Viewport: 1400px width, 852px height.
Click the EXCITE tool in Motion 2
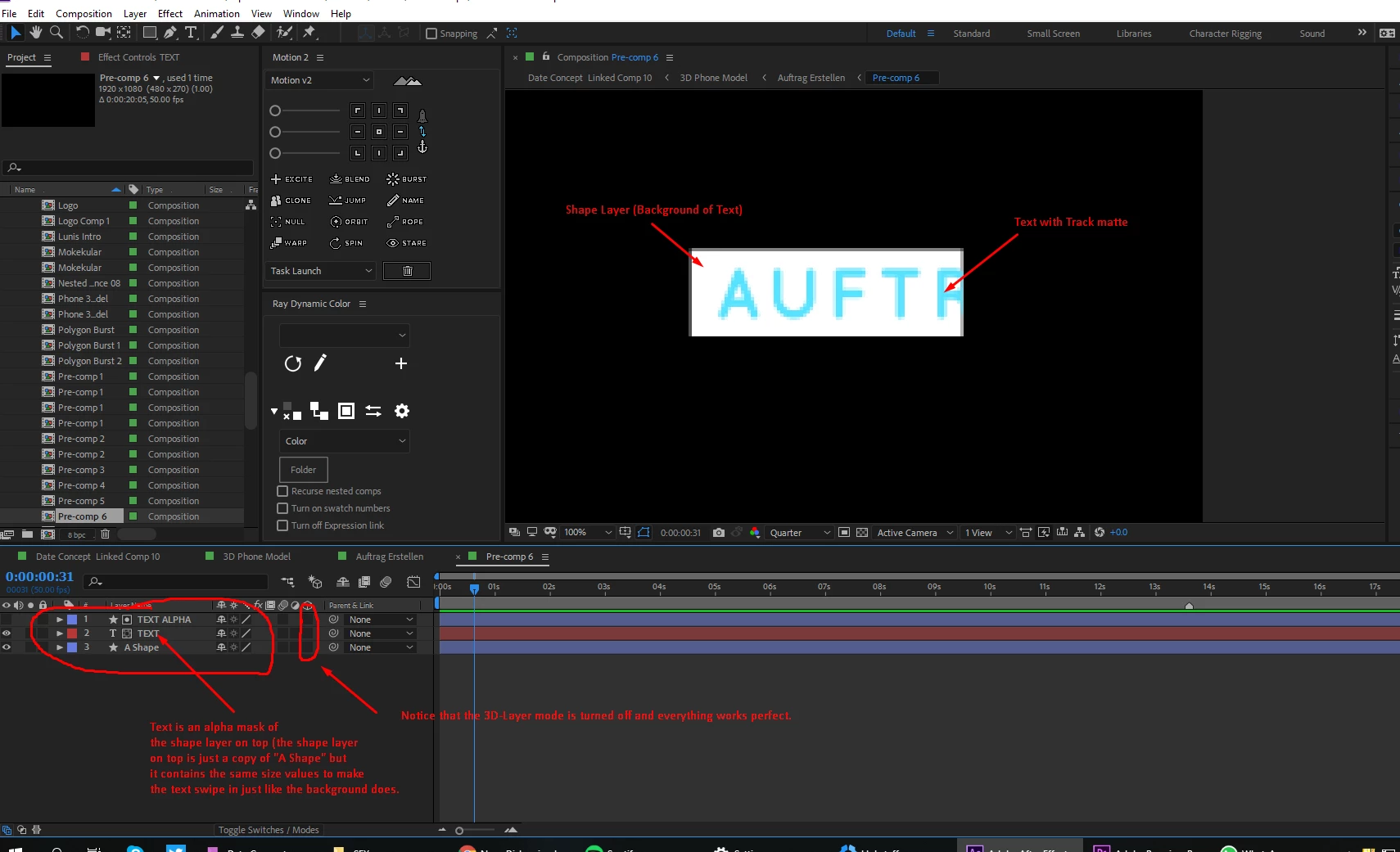pyautogui.click(x=291, y=179)
